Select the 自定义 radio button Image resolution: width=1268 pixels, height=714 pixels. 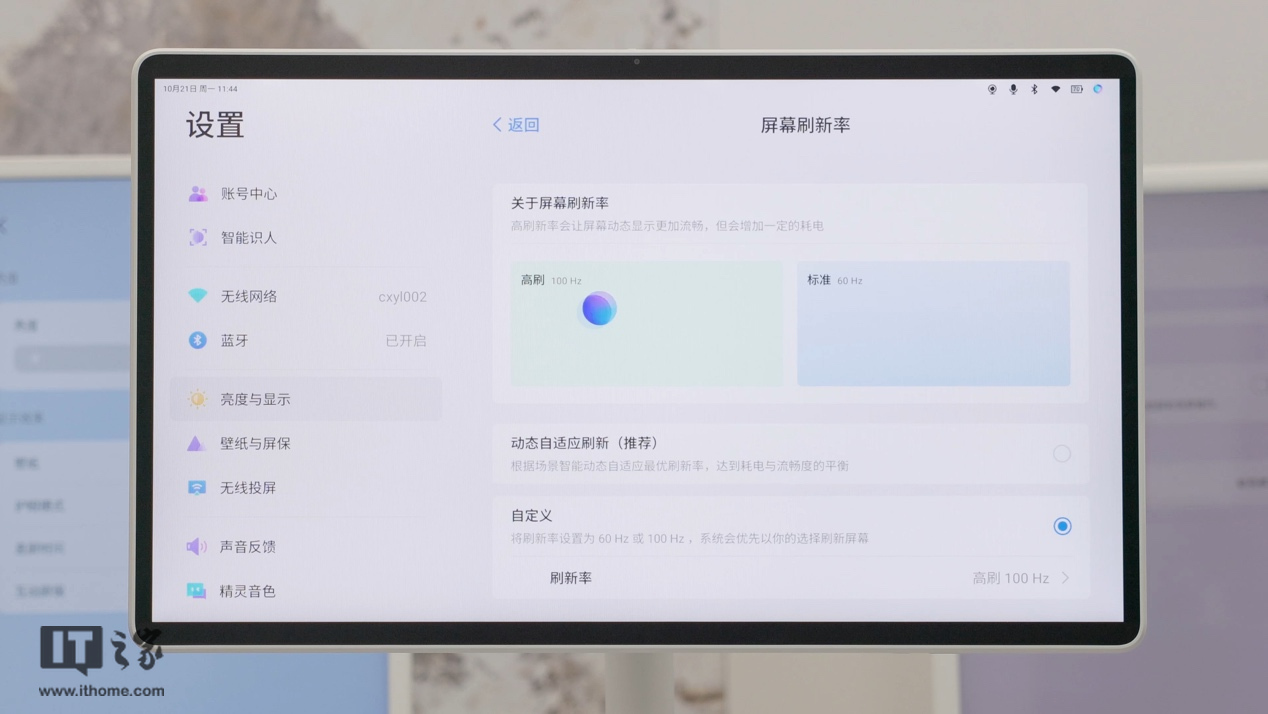coord(1062,526)
